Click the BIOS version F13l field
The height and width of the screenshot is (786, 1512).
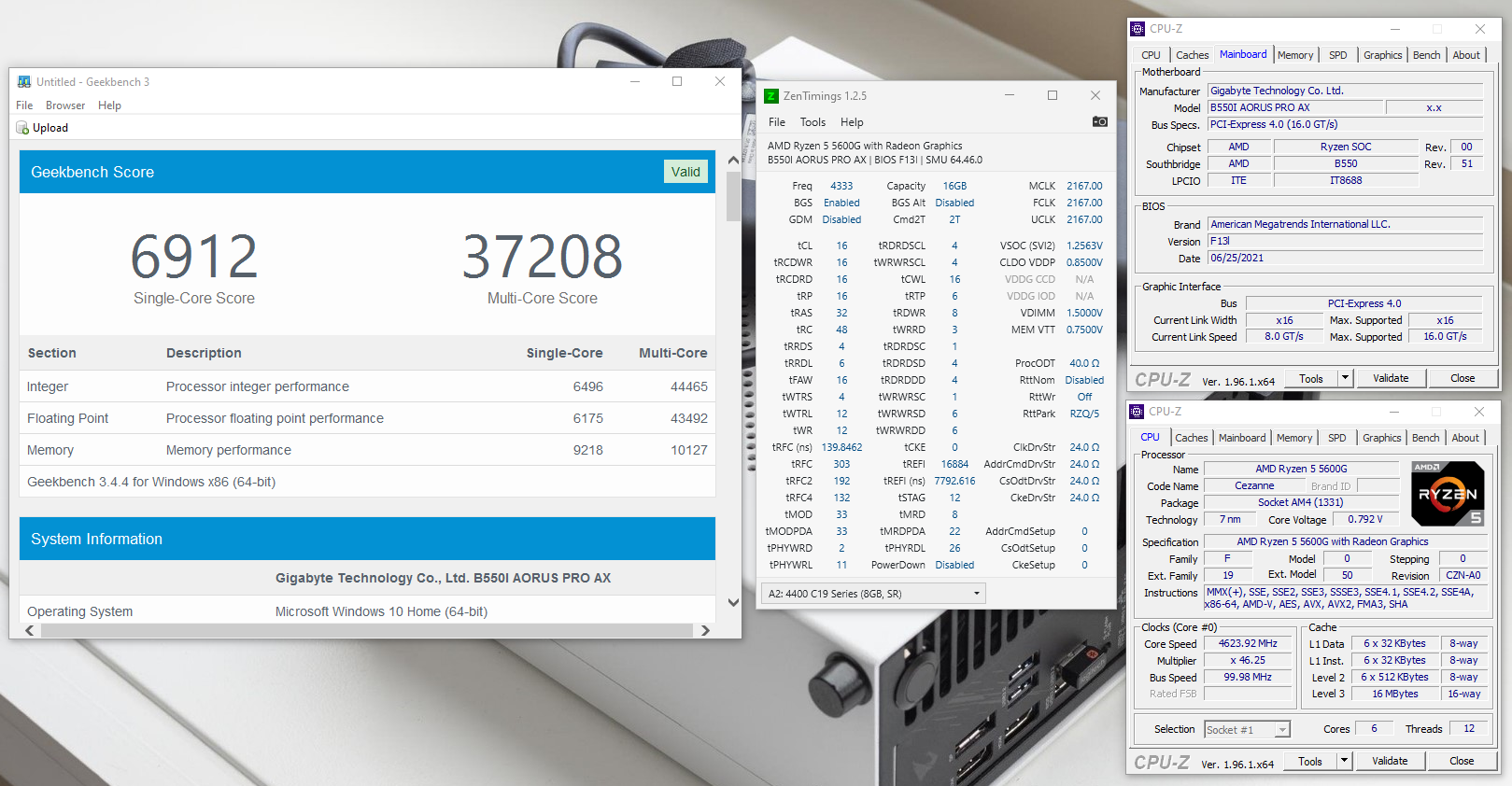(x=1346, y=241)
